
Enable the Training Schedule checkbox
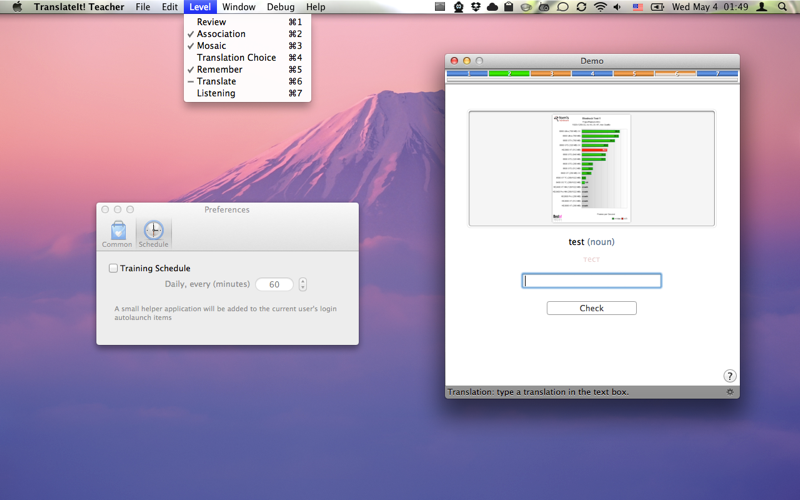click(113, 268)
